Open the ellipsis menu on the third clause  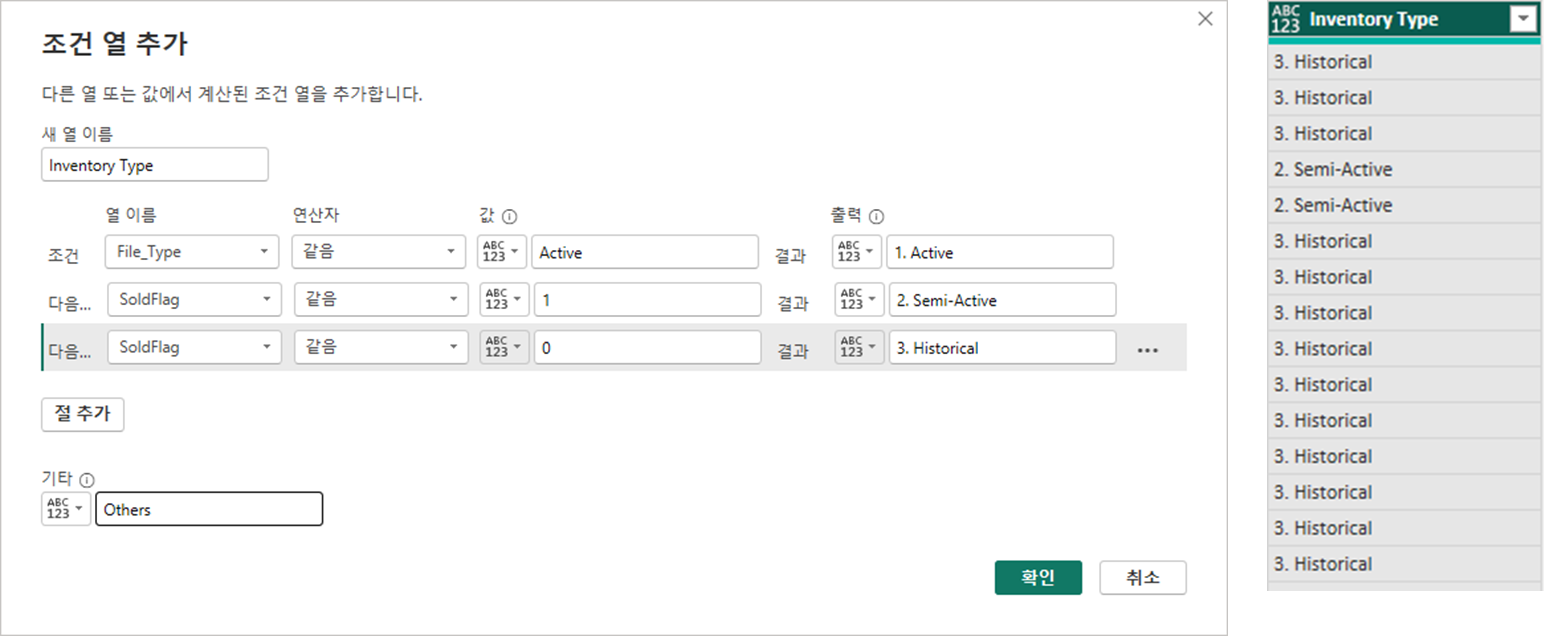click(1147, 350)
